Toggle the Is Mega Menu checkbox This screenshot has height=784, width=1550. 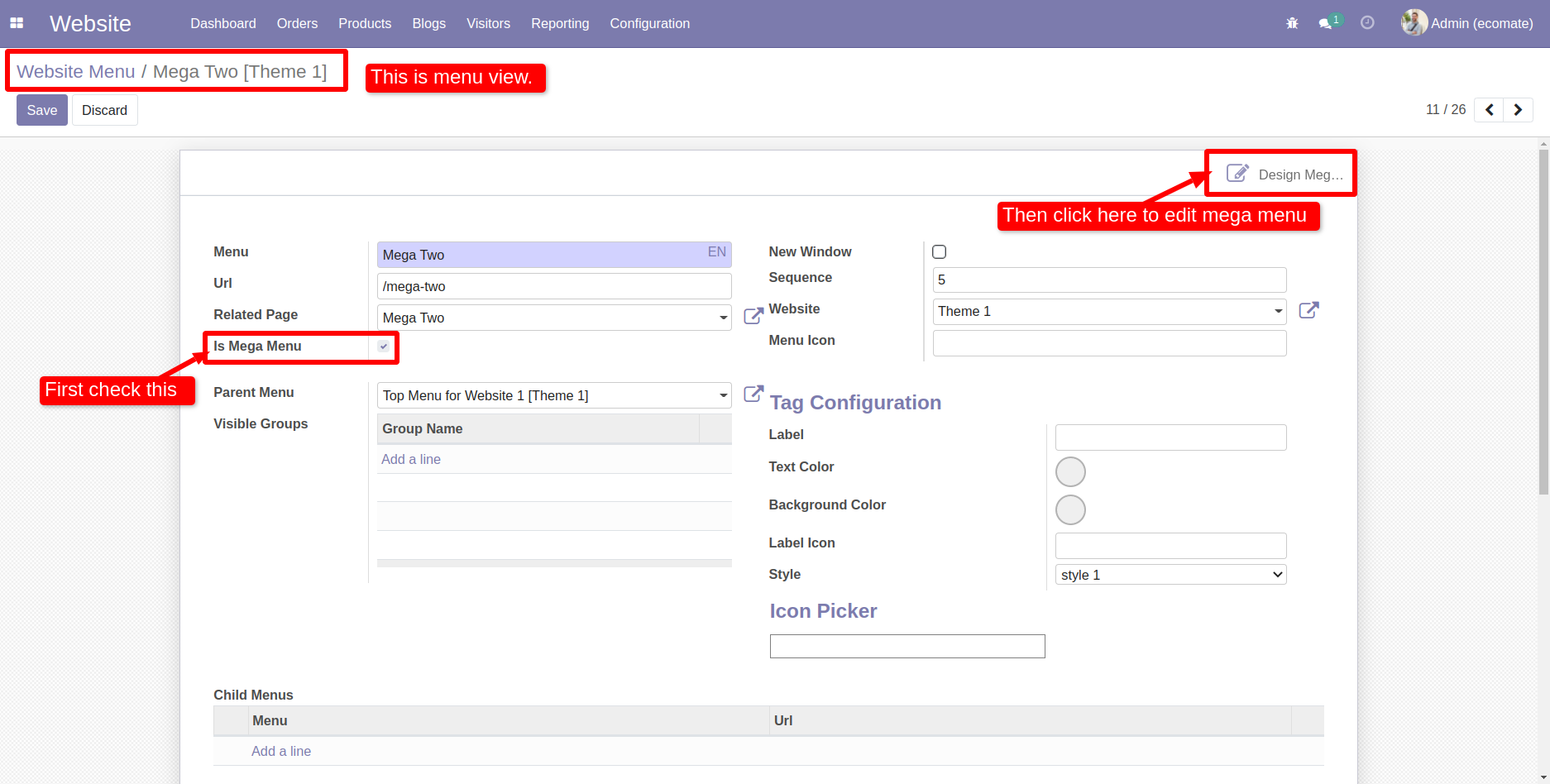[x=384, y=347]
